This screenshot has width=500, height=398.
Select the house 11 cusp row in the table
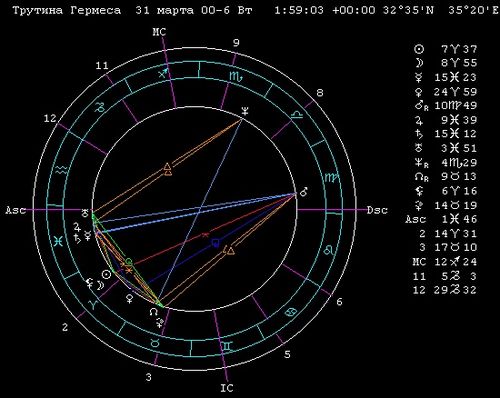(x=445, y=276)
